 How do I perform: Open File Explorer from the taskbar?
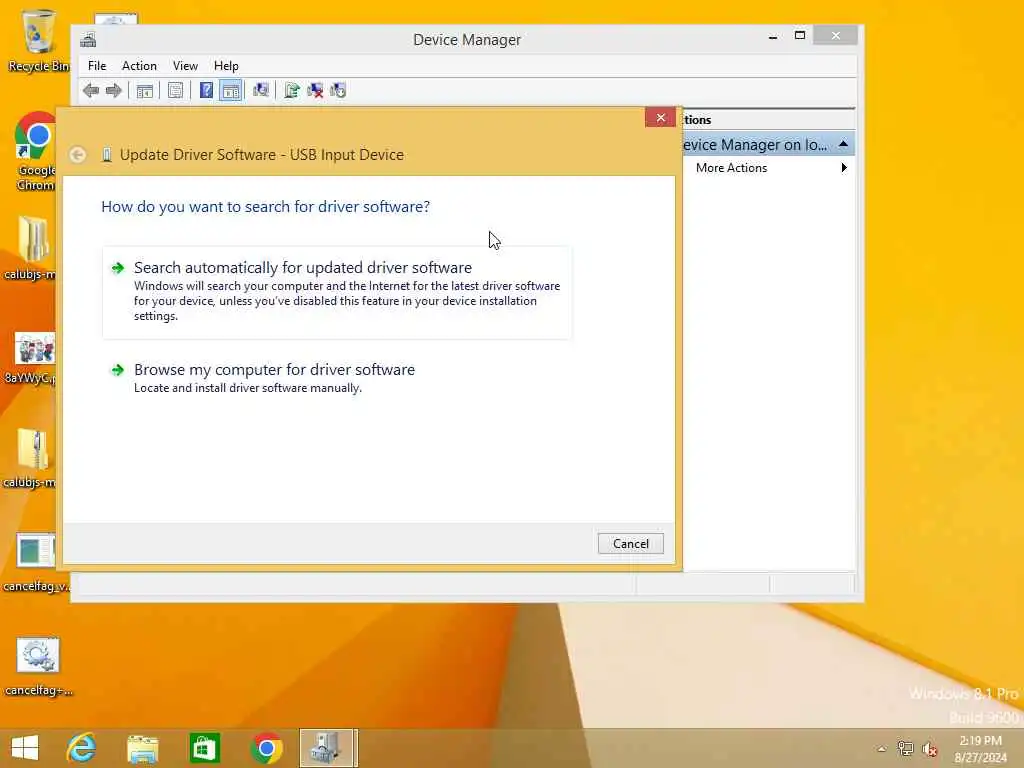pos(143,748)
